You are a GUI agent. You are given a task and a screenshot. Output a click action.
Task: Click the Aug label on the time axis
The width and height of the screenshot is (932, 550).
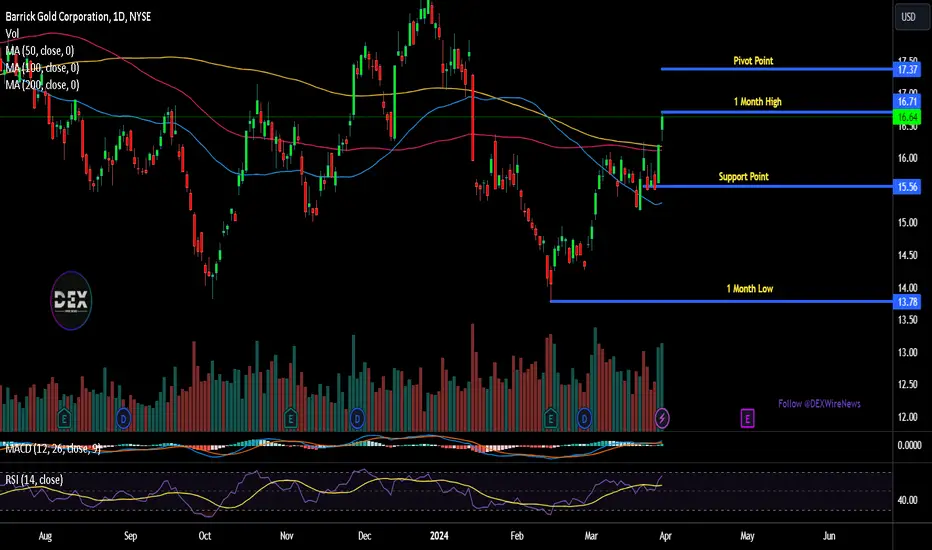coord(45,536)
